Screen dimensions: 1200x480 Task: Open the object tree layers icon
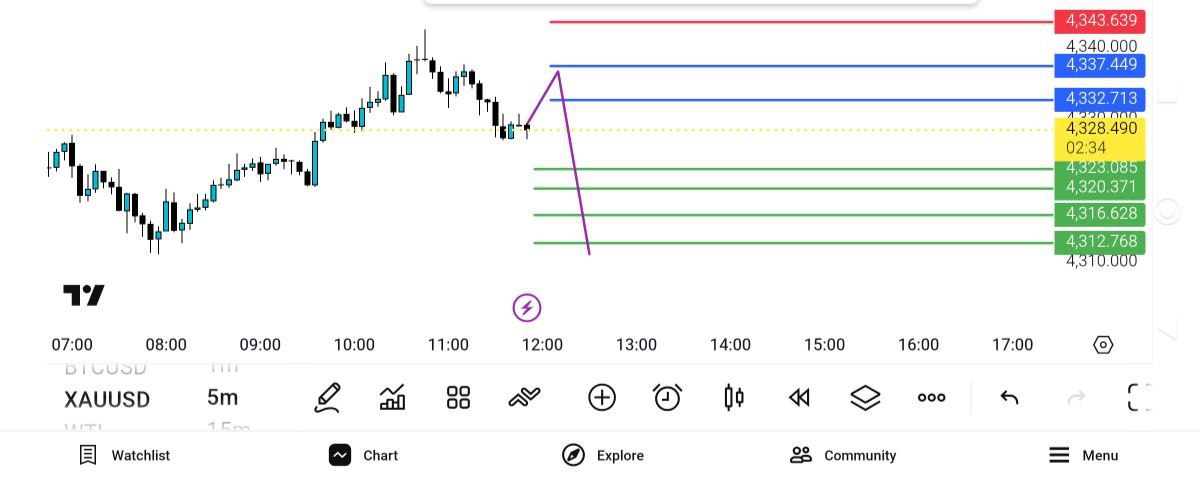865,398
